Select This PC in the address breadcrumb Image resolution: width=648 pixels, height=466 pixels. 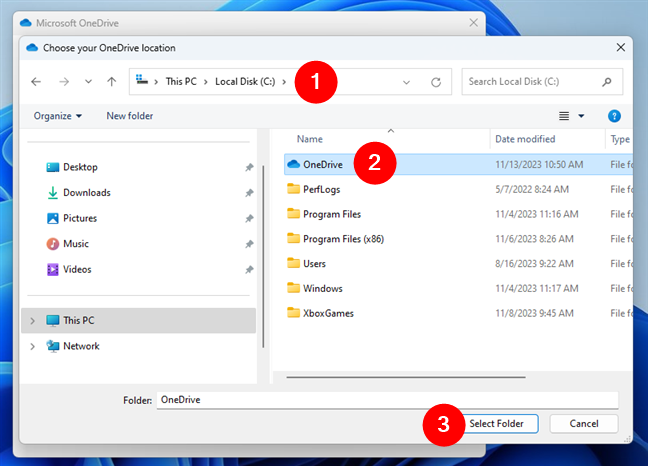click(181, 81)
